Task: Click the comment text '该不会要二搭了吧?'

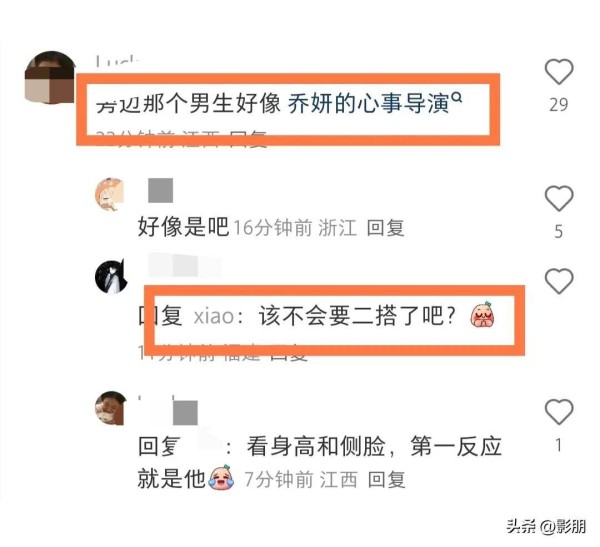Action: pyautogui.click(x=358, y=316)
